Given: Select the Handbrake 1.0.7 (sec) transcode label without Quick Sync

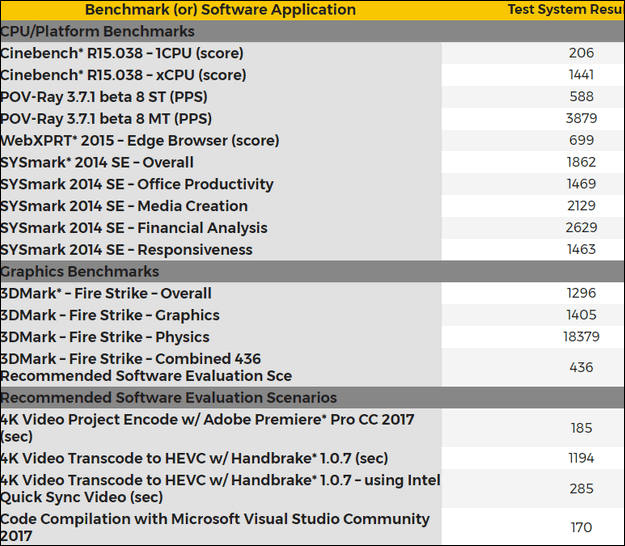Looking at the screenshot, I should coord(194,459).
